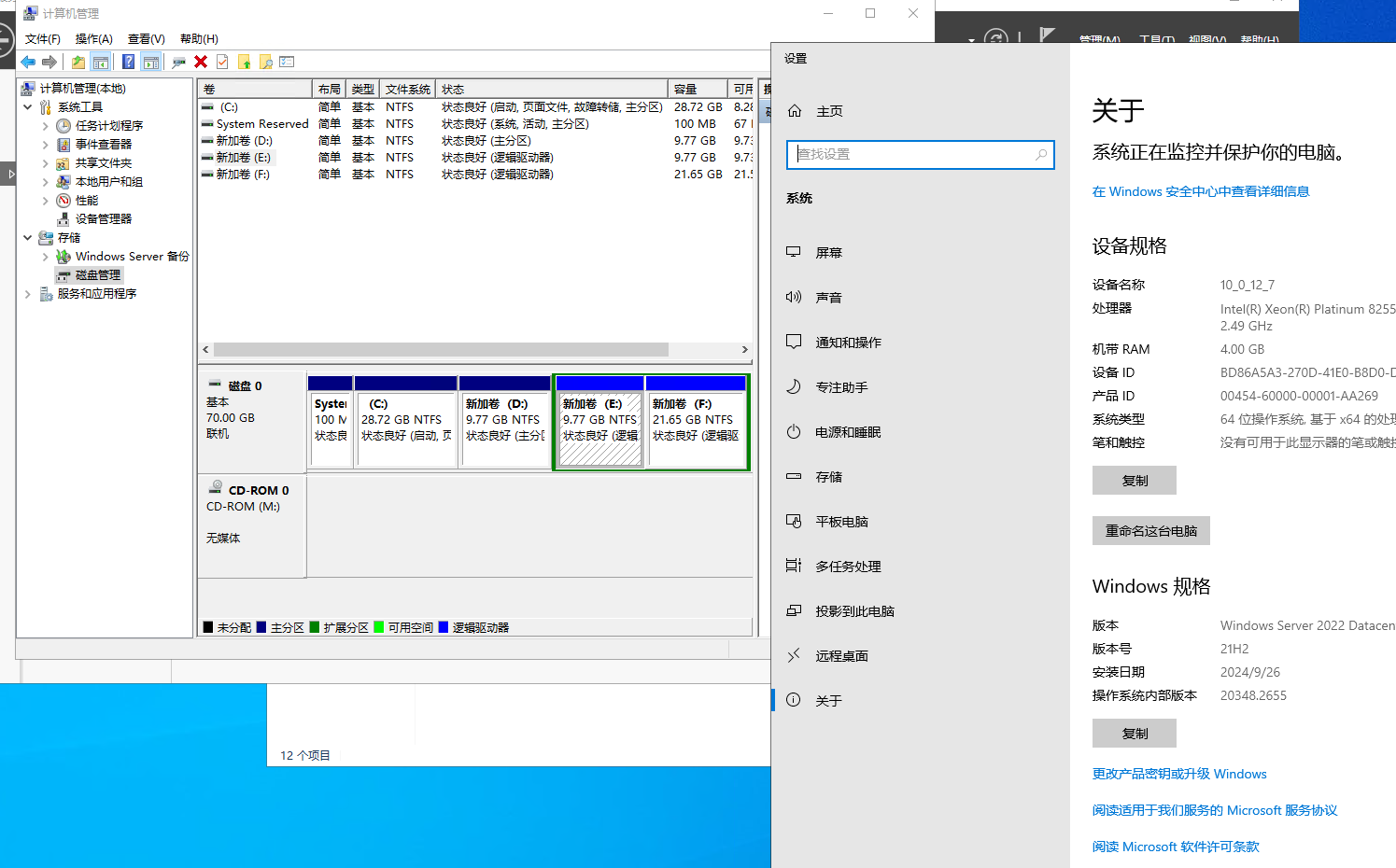Screen dimensions: 1396x868
Task: Click volume list horizontal scrollbar left arrow
Action: 206,350
